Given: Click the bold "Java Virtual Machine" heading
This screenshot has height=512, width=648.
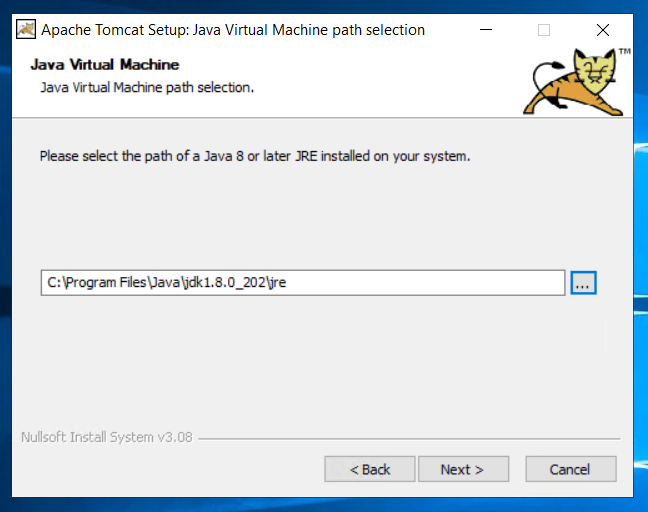Looking at the screenshot, I should point(105,64).
